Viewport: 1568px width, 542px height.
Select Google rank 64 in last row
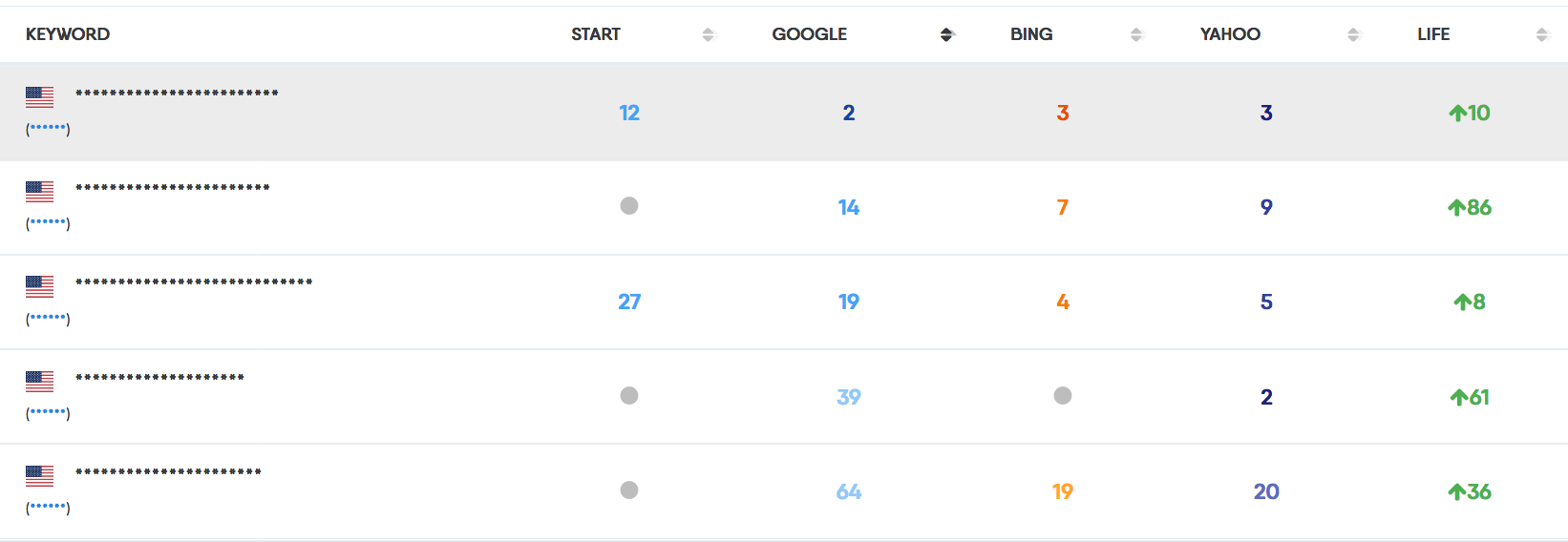(849, 492)
